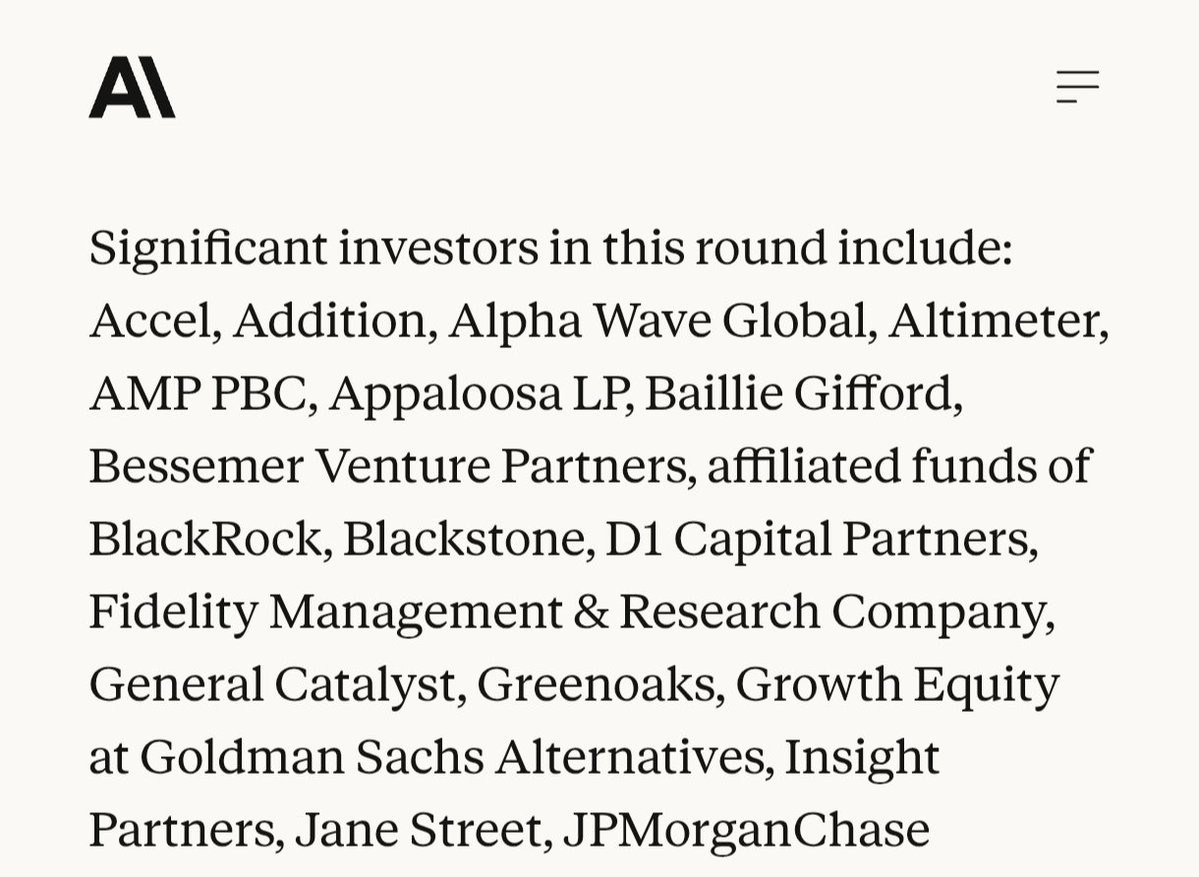Image resolution: width=1199 pixels, height=877 pixels.
Task: Click the 'General Catalyst' name
Action: (x=276, y=685)
